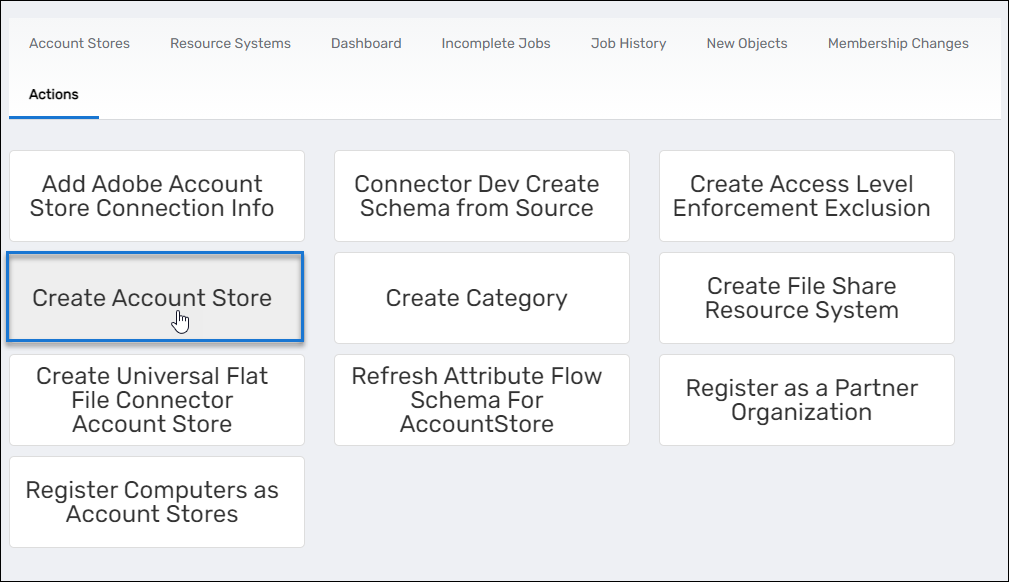Viewport: 1009px width, 582px height.
Task: Select the blue-underlined tab in the navigation
Action: (54, 94)
